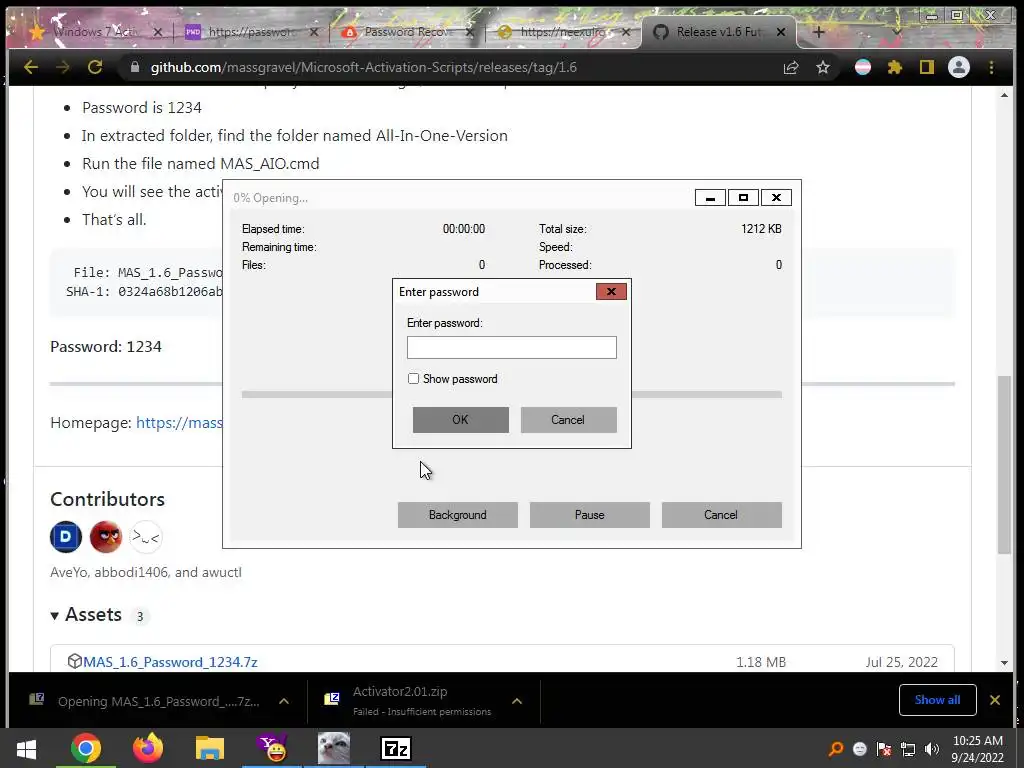The height and width of the screenshot is (768, 1024).
Task: Click the github.com address bar URL
Action: (x=364, y=67)
